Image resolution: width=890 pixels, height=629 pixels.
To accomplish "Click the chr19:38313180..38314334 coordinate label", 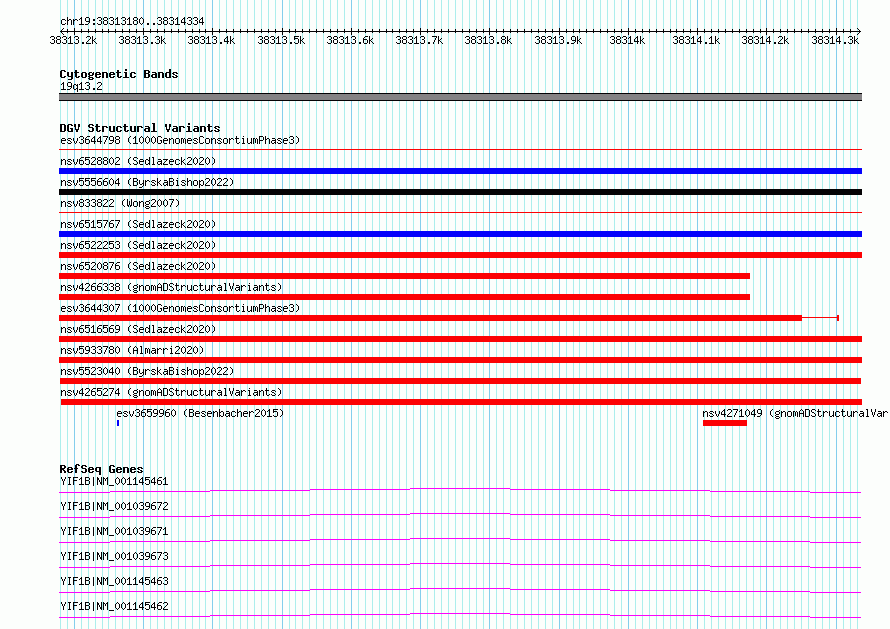I will (x=132, y=22).
